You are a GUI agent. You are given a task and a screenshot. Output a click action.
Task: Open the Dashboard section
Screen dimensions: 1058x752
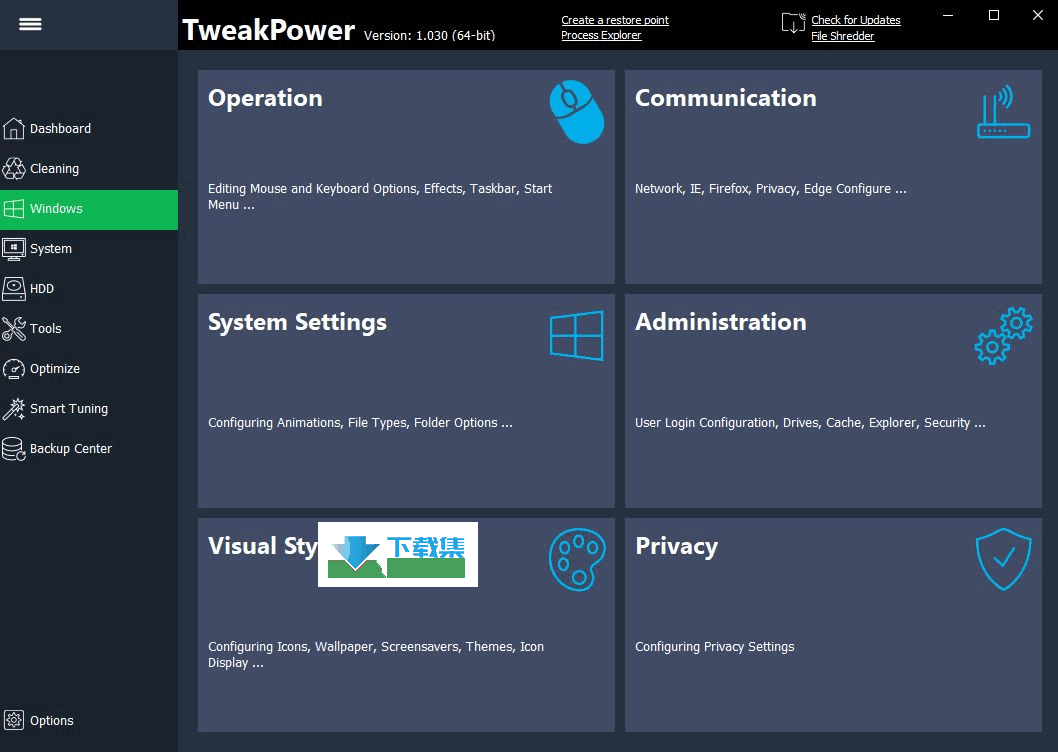89,128
